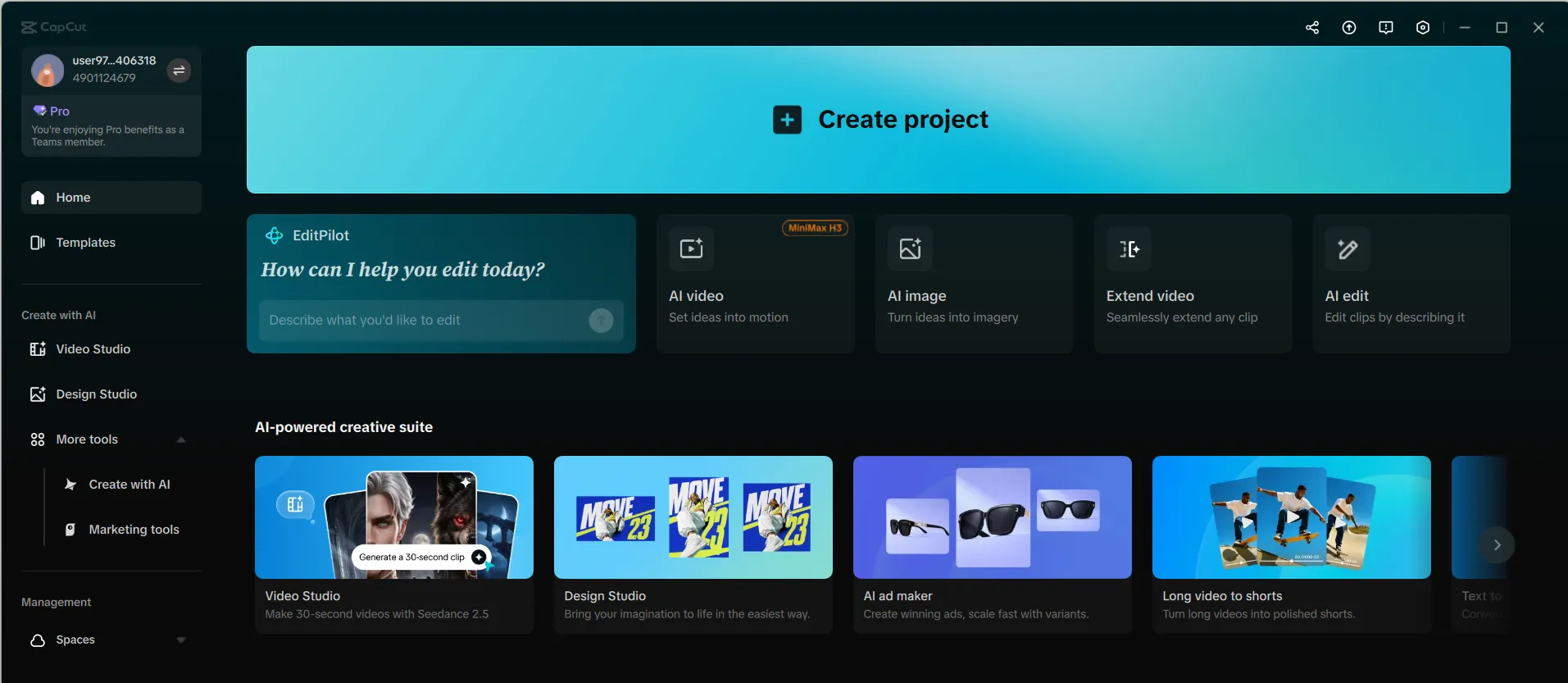This screenshot has height=683, width=1568.
Task: Click Make 30-second videos with Seedance text
Action: tap(377, 614)
